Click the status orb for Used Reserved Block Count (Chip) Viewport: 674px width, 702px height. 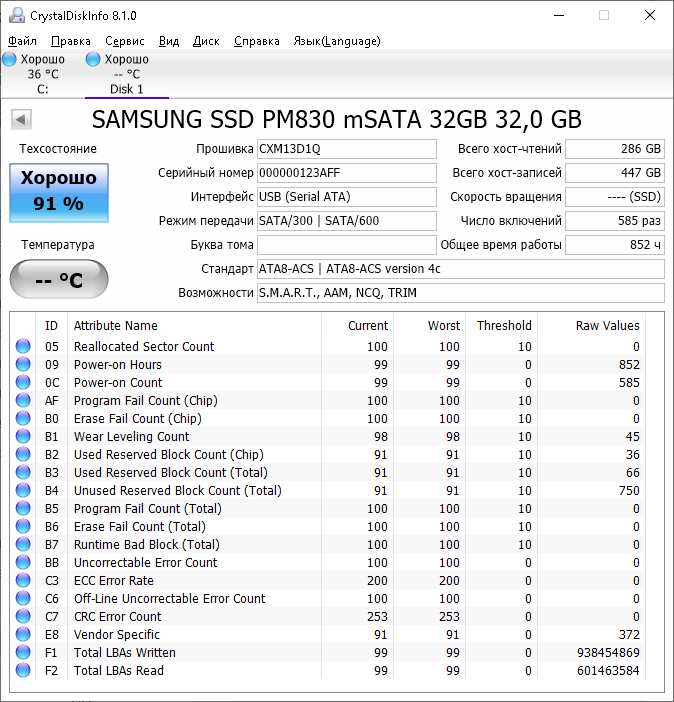pos(23,454)
